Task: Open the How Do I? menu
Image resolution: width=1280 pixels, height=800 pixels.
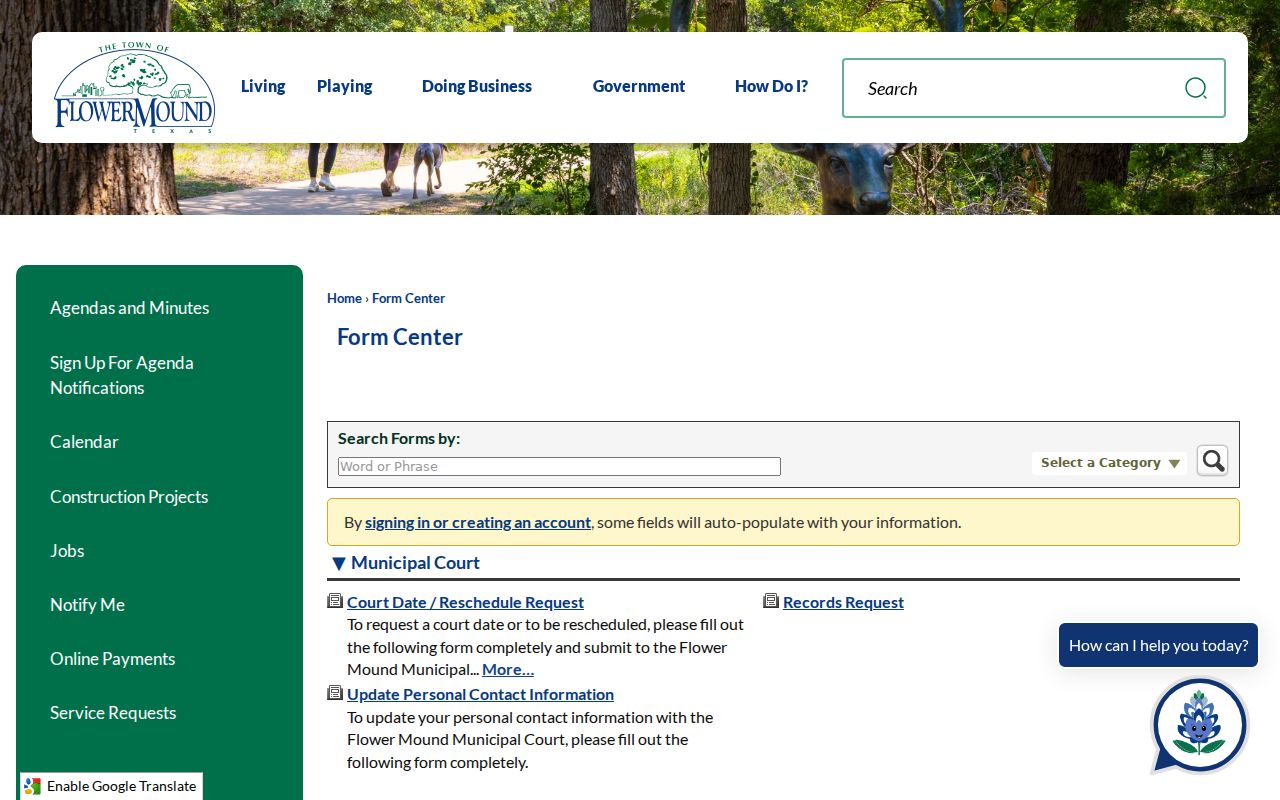Action: 771,86
